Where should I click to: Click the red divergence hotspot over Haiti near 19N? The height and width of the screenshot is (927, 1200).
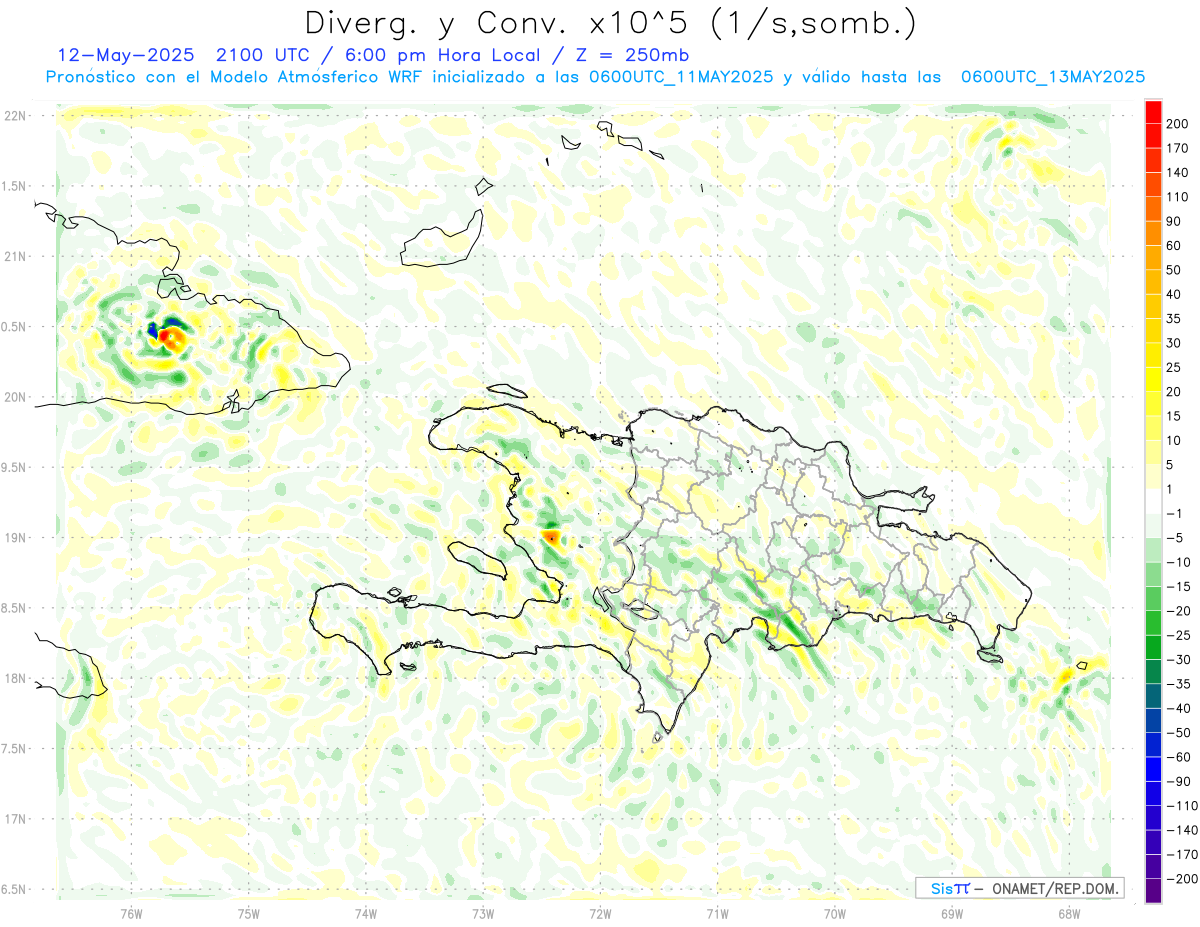551,538
